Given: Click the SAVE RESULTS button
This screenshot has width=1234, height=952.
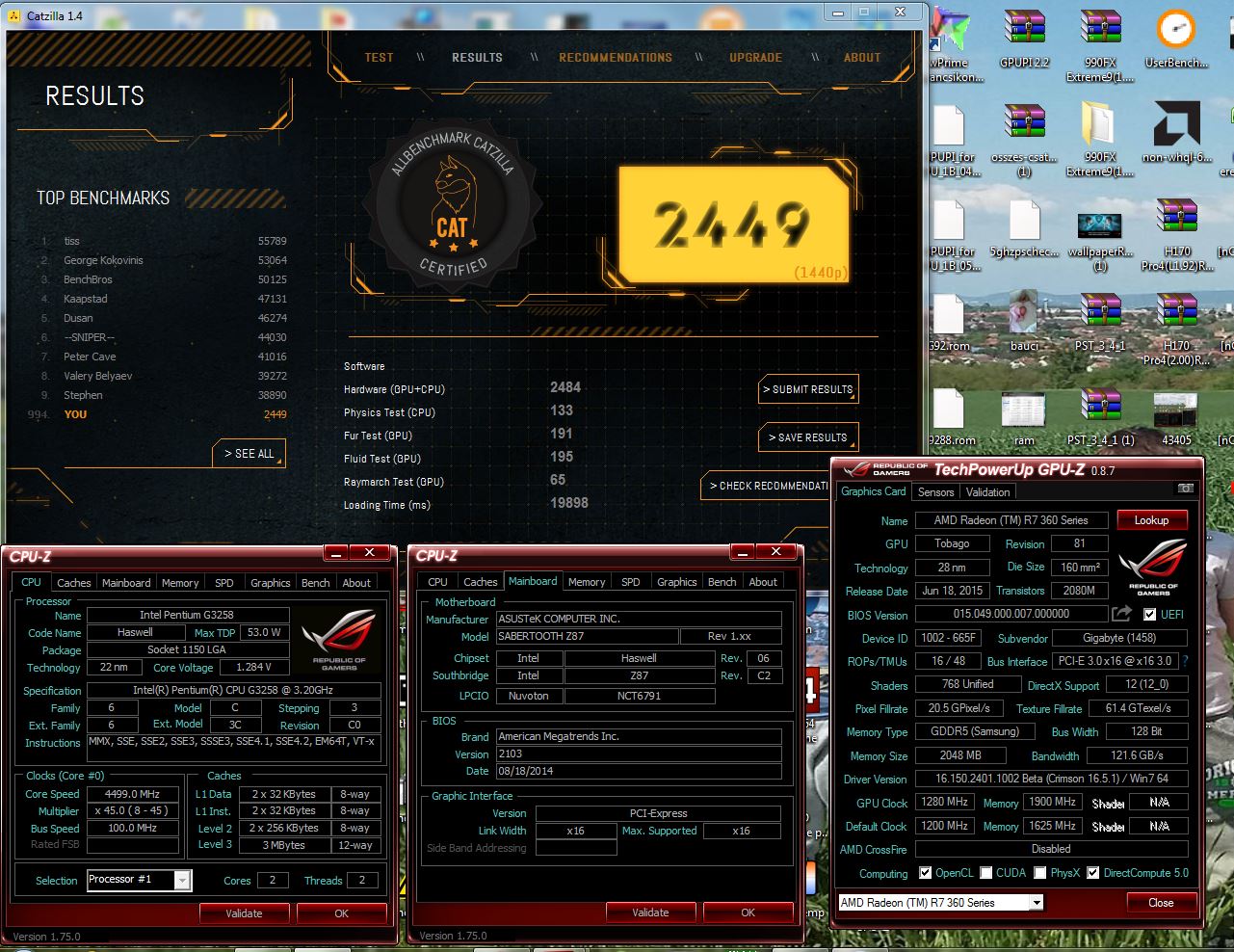Looking at the screenshot, I should pos(808,437).
